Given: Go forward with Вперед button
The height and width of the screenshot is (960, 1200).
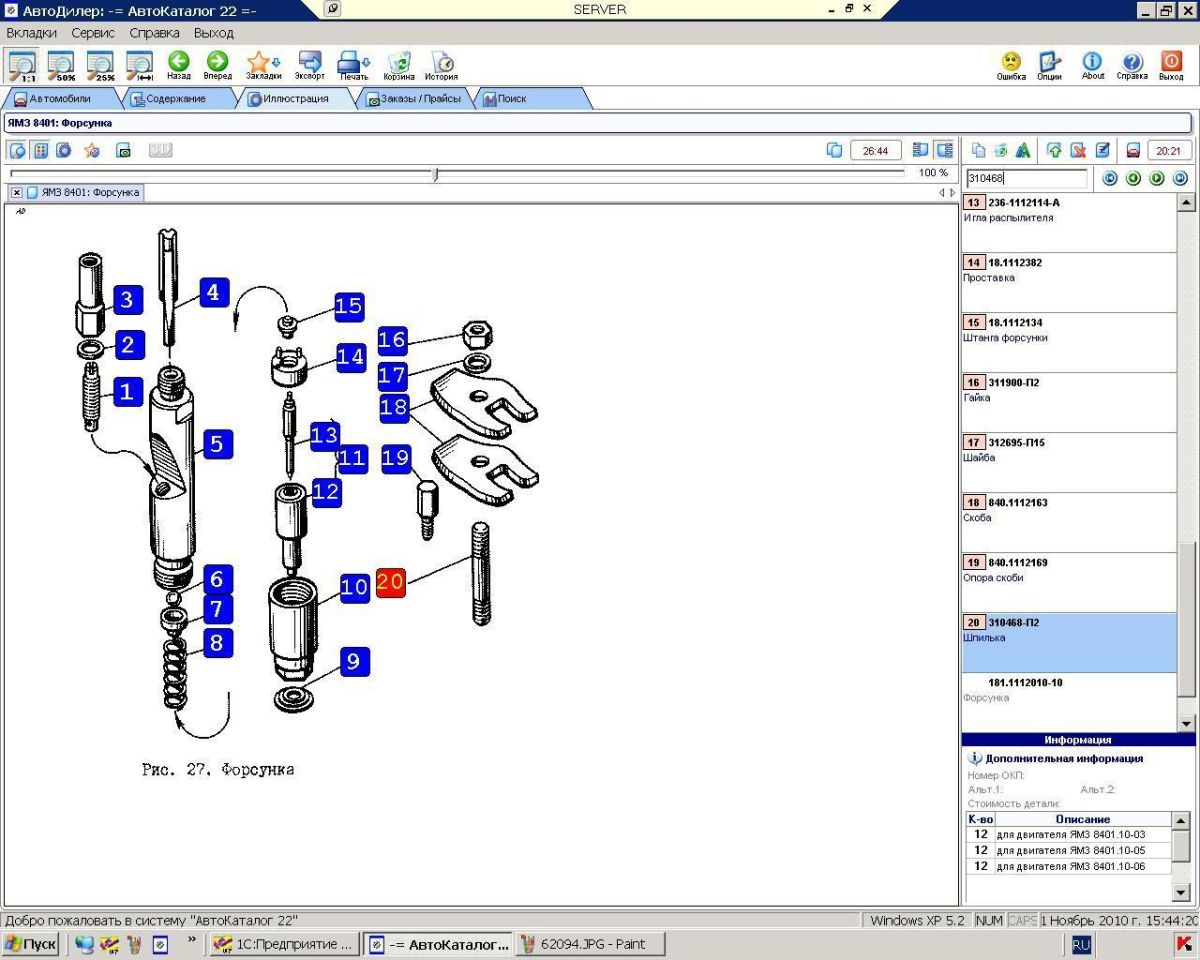Looking at the screenshot, I should point(217,66).
